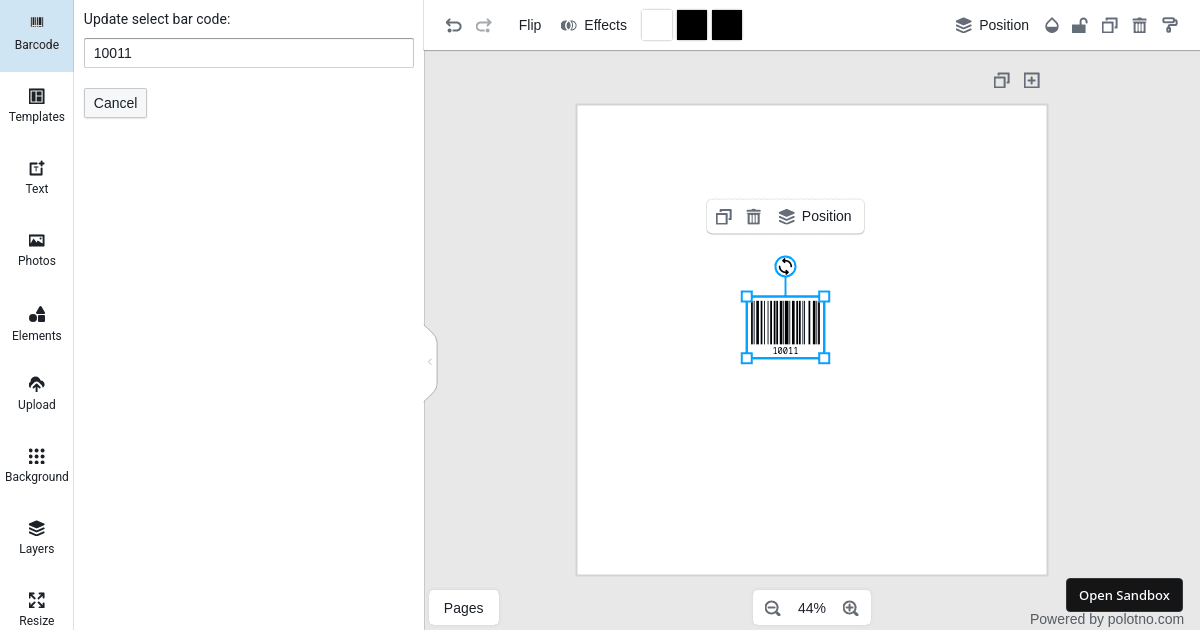The width and height of the screenshot is (1200, 630).
Task: Adjust opacity with the droplet icon
Action: tap(1051, 25)
